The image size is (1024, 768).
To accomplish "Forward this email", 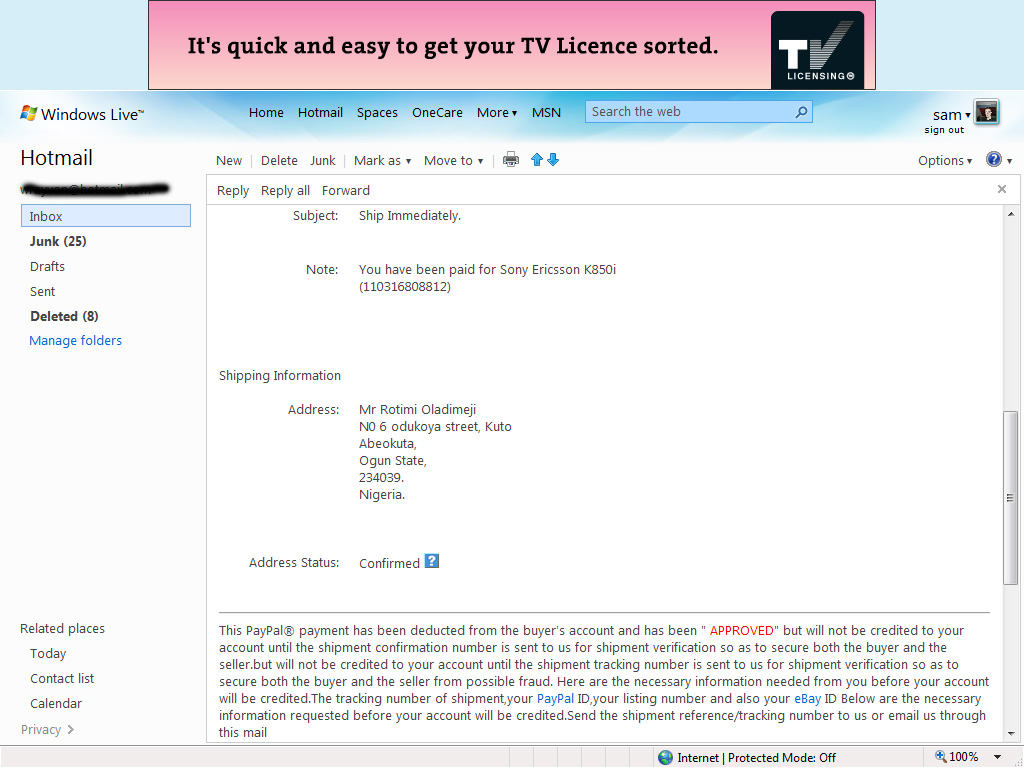I will 345,191.
